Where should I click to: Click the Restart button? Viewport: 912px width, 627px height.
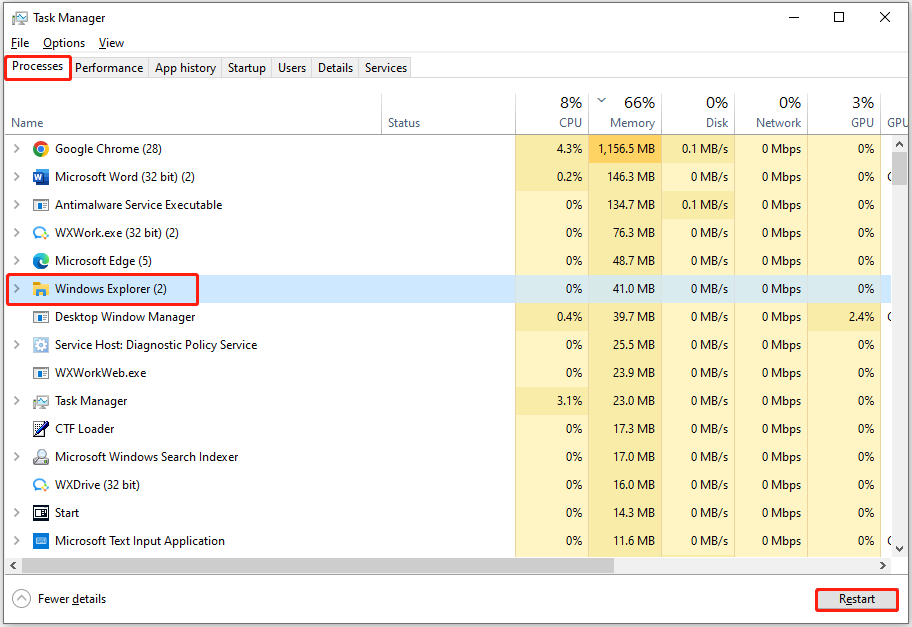point(857,599)
